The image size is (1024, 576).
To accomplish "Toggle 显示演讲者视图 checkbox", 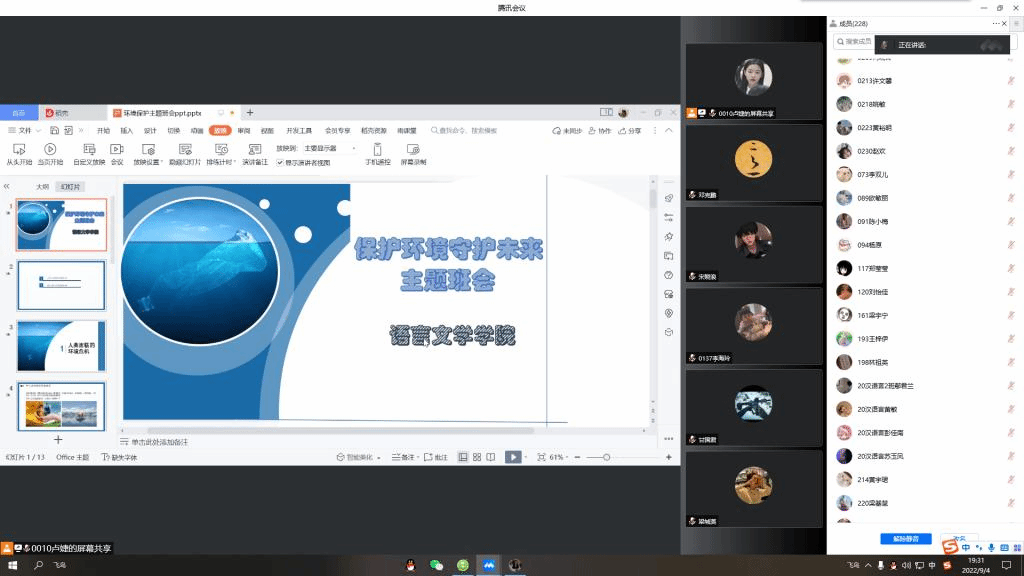I will coord(281,162).
